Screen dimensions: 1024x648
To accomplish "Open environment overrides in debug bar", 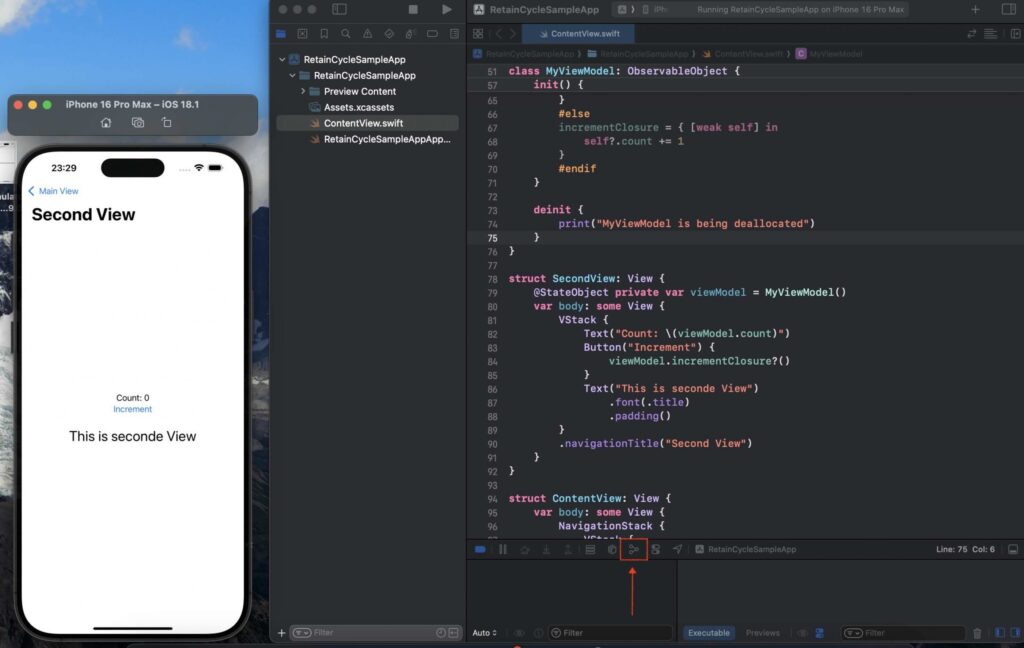I will [x=656, y=549].
